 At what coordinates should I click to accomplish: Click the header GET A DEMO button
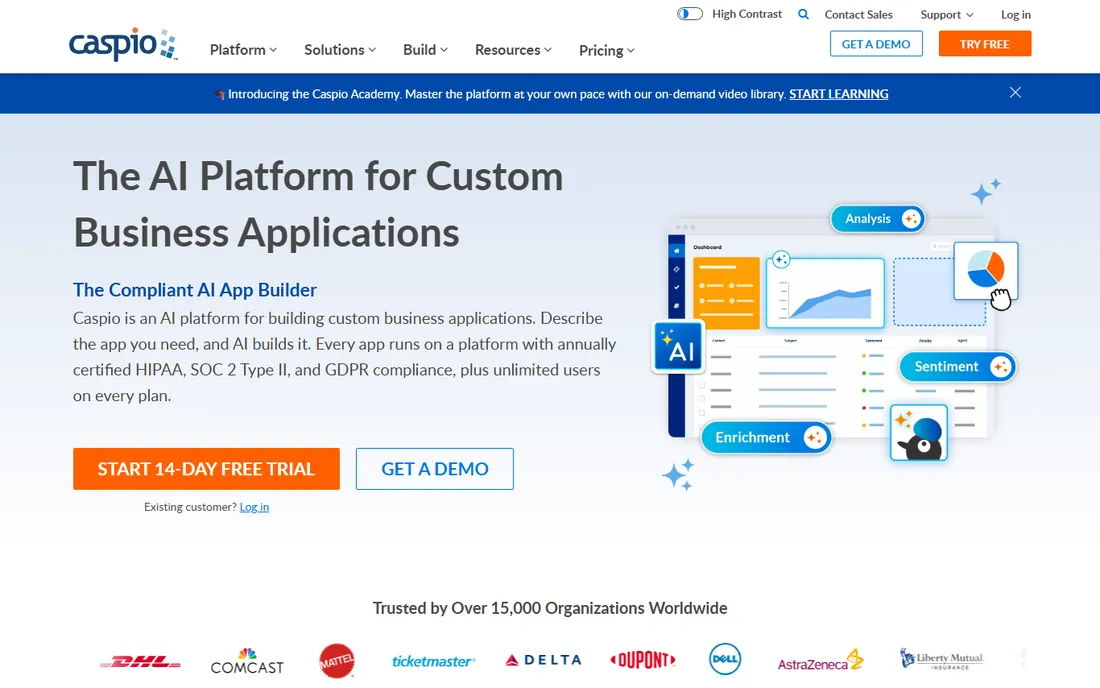(876, 44)
